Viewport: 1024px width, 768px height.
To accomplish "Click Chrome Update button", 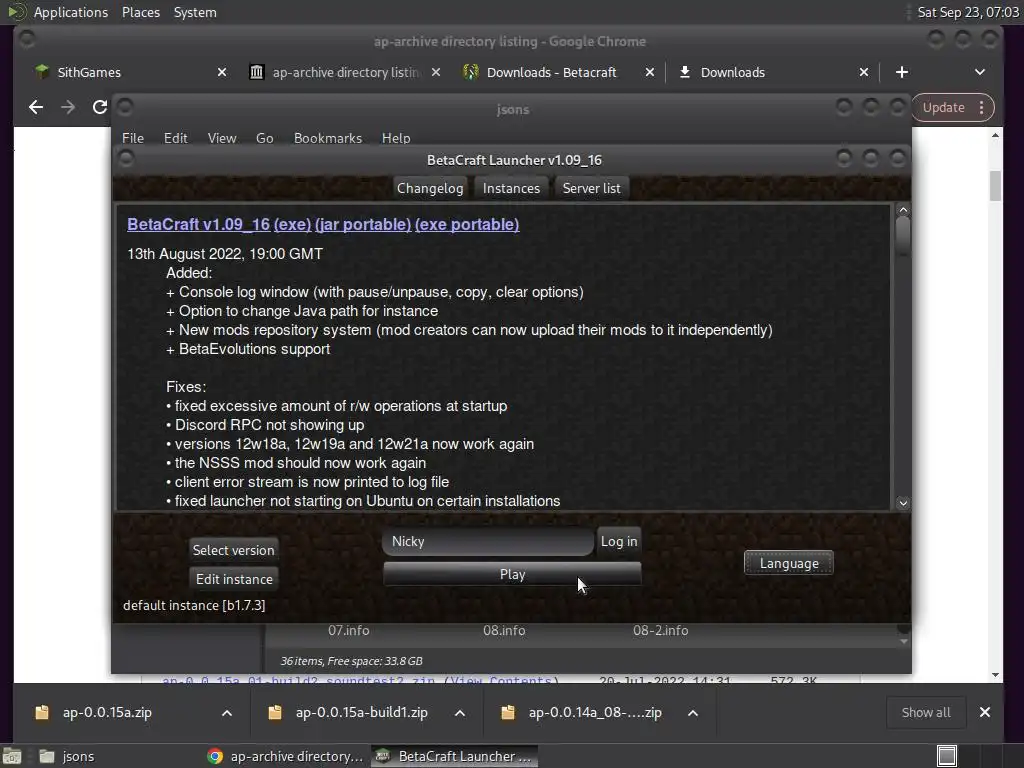I will (944, 108).
